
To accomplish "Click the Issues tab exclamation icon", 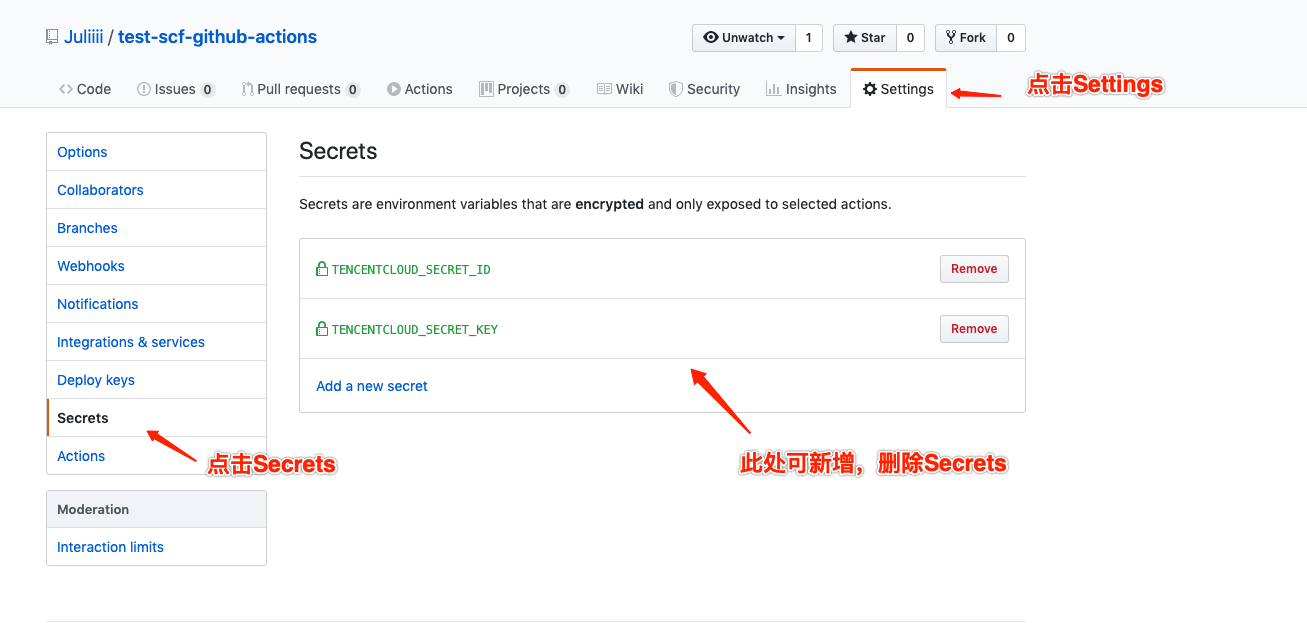I will (144, 89).
